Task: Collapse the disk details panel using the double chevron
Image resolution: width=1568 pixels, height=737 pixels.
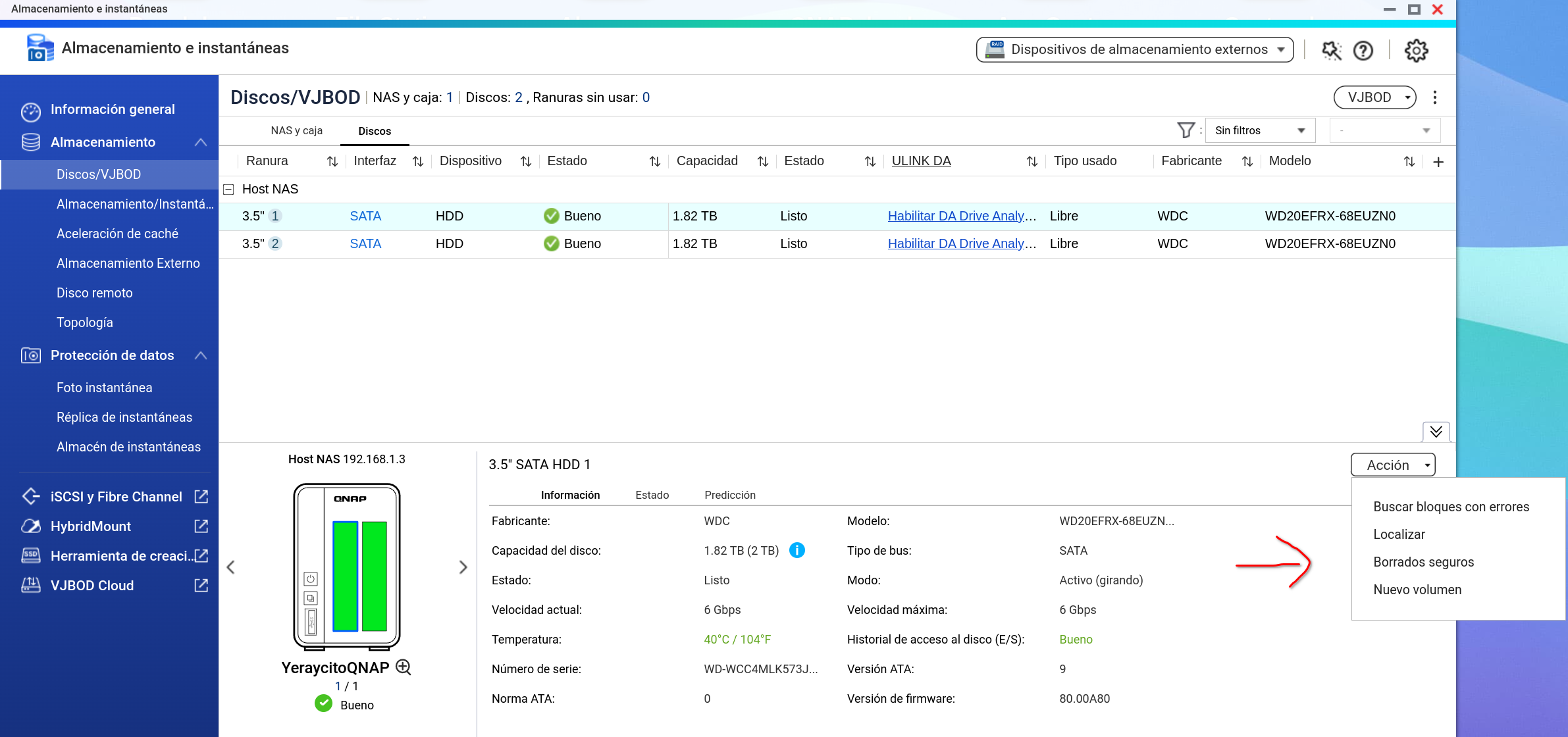Action: click(x=1436, y=432)
